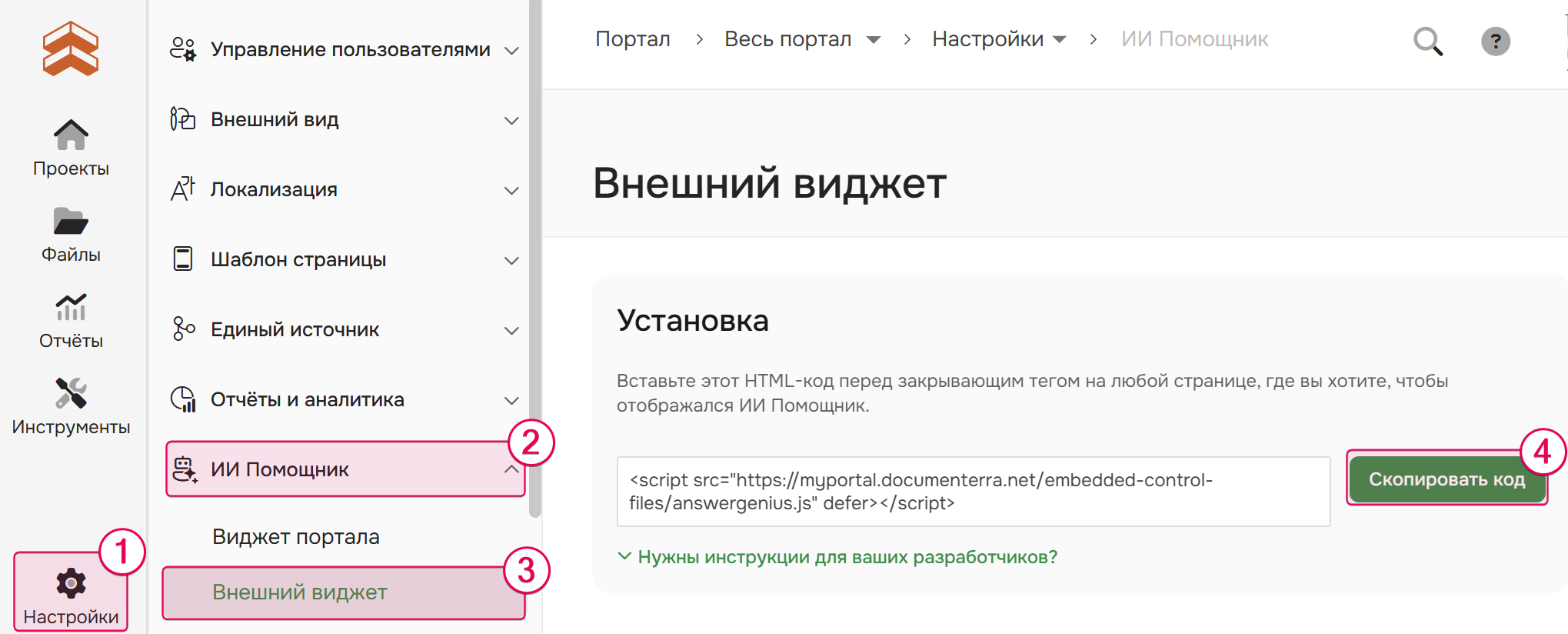The width and height of the screenshot is (1568, 634).
Task: Open the Настройки breadcrumb dropdown
Action: pos(1060,40)
